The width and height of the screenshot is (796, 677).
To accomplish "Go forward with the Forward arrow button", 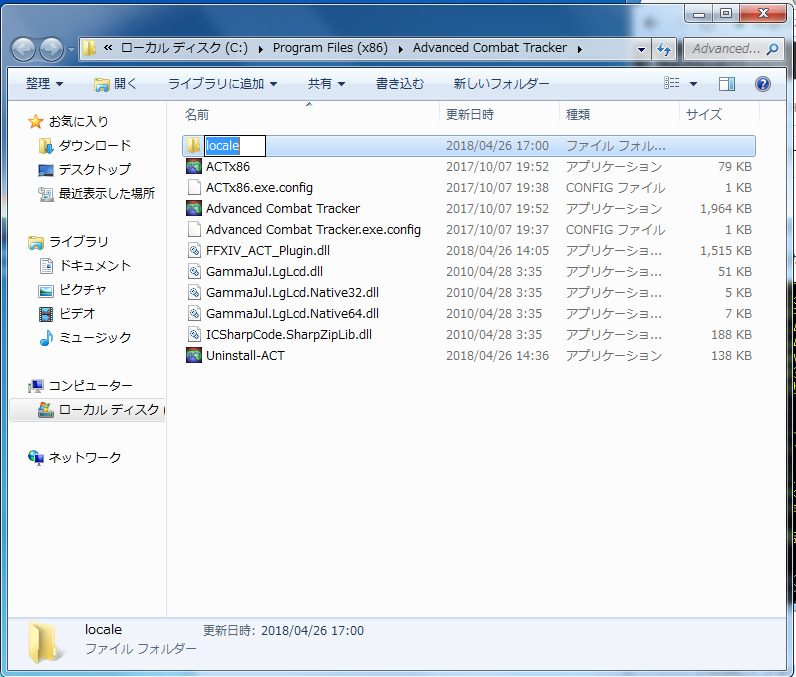I will (x=52, y=50).
